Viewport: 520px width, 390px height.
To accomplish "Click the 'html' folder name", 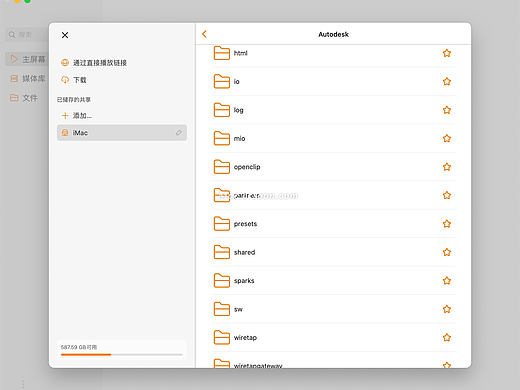I will pyautogui.click(x=240, y=53).
